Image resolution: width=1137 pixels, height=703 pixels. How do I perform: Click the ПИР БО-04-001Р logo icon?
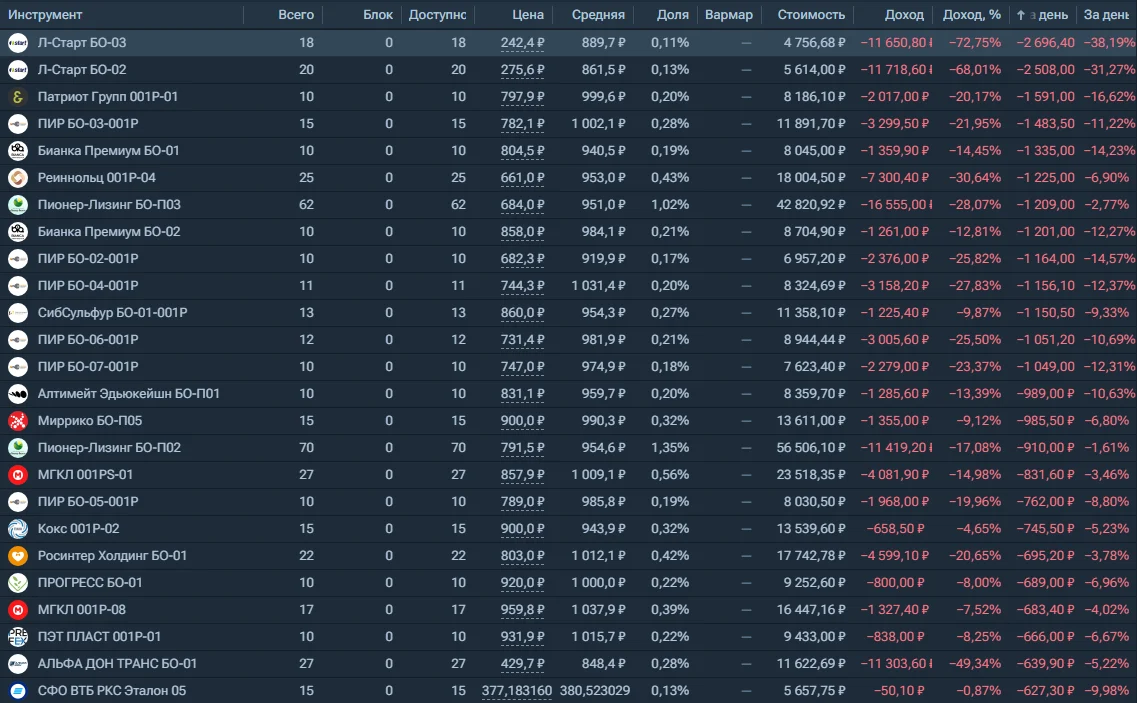pos(17,286)
